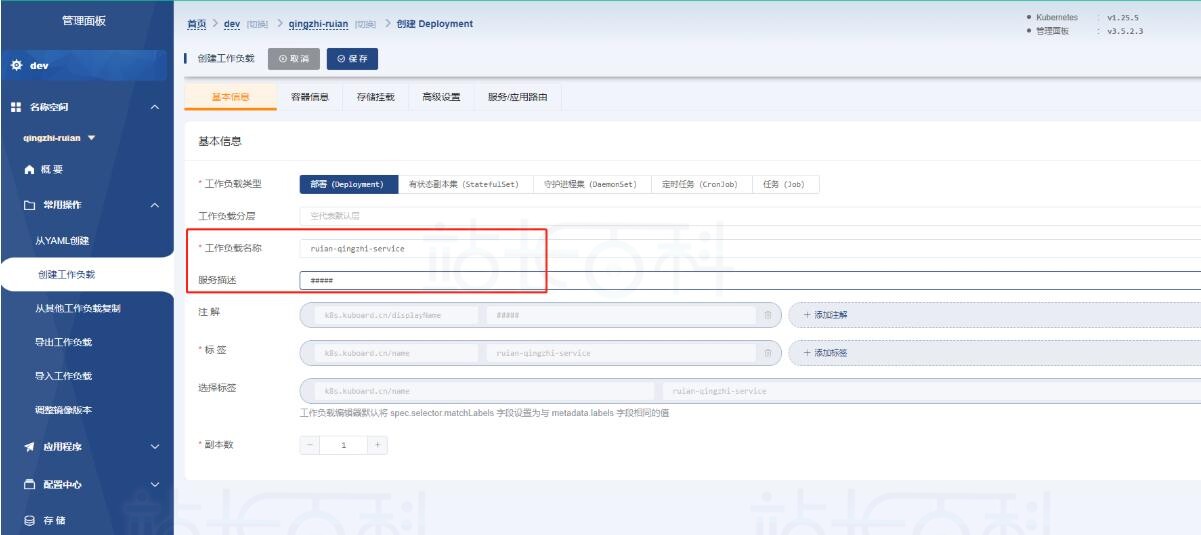Select 有状态副本集 (StatefulSet) workload type
The height and width of the screenshot is (535, 1201).
point(464,185)
